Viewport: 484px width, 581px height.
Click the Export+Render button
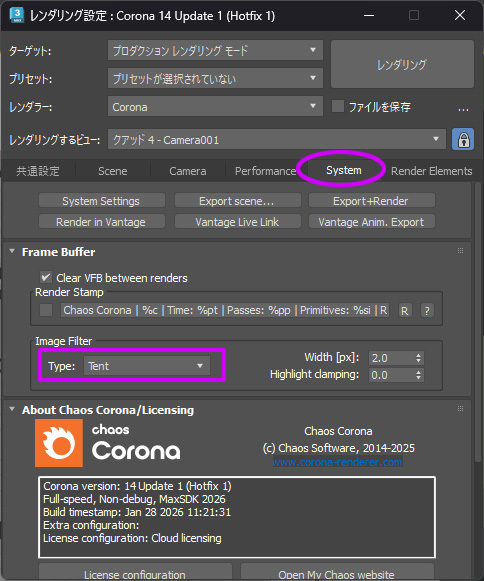coord(371,200)
